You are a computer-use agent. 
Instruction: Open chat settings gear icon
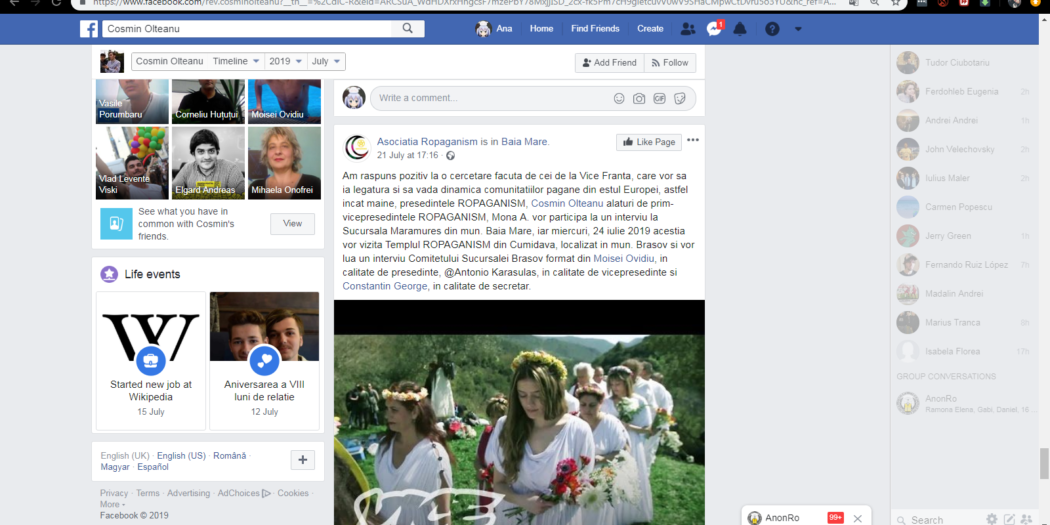pos(991,519)
